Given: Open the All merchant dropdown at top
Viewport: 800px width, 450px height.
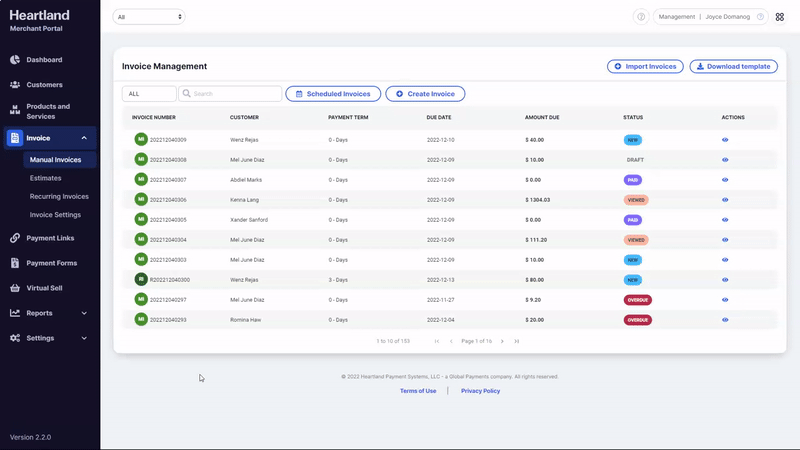Looking at the screenshot, I should 148,17.
